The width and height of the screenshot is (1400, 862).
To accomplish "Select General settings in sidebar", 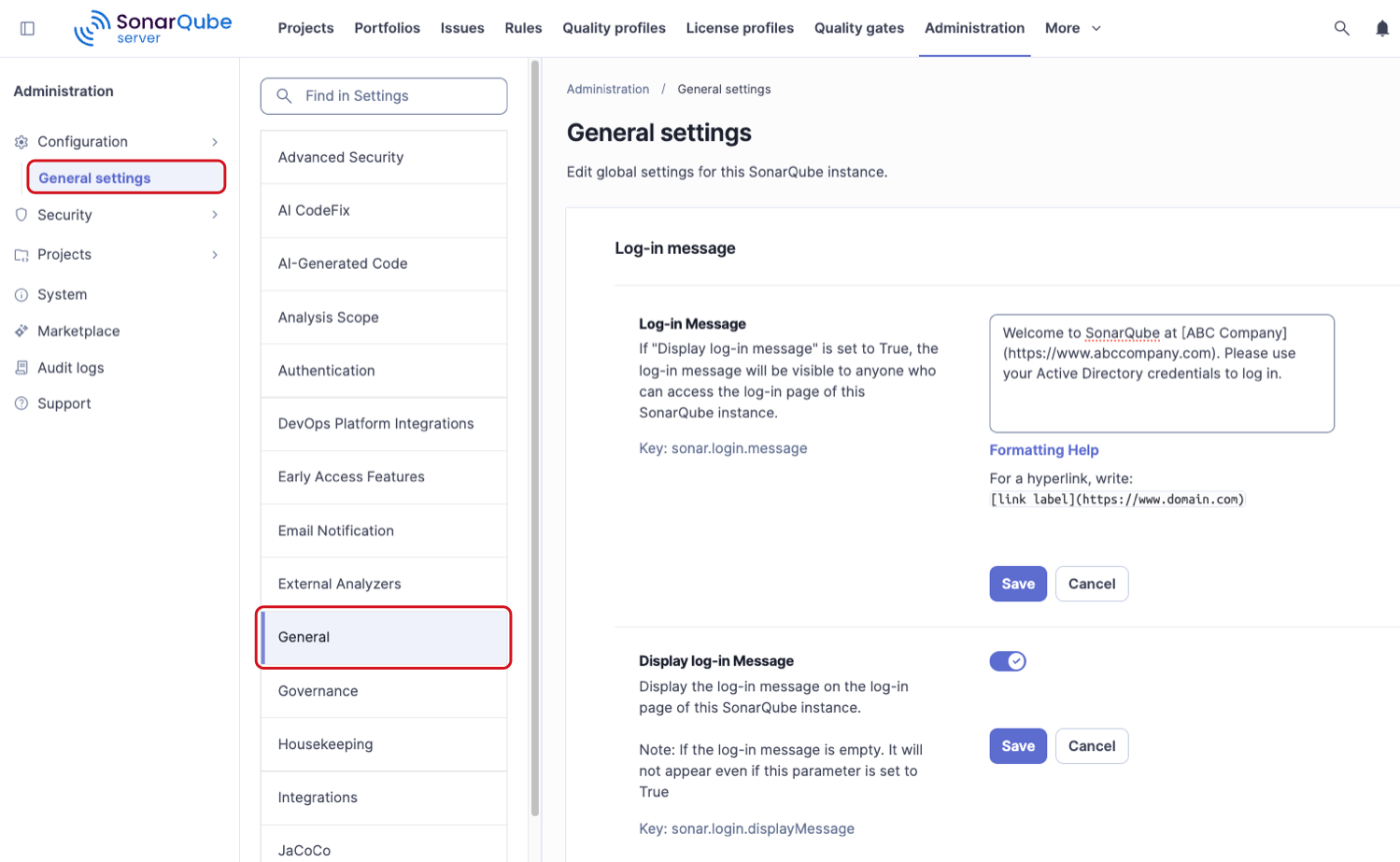I will 126,177.
